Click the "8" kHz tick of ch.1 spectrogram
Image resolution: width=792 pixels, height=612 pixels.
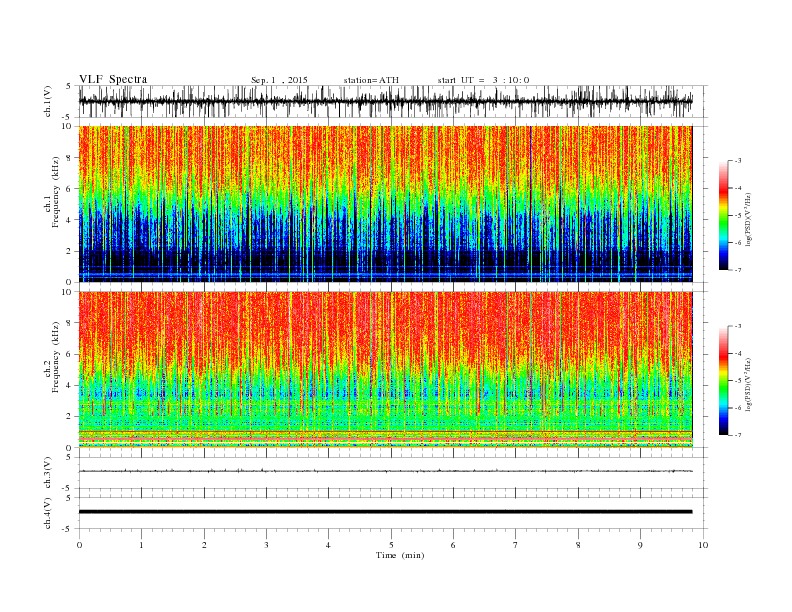69,158
